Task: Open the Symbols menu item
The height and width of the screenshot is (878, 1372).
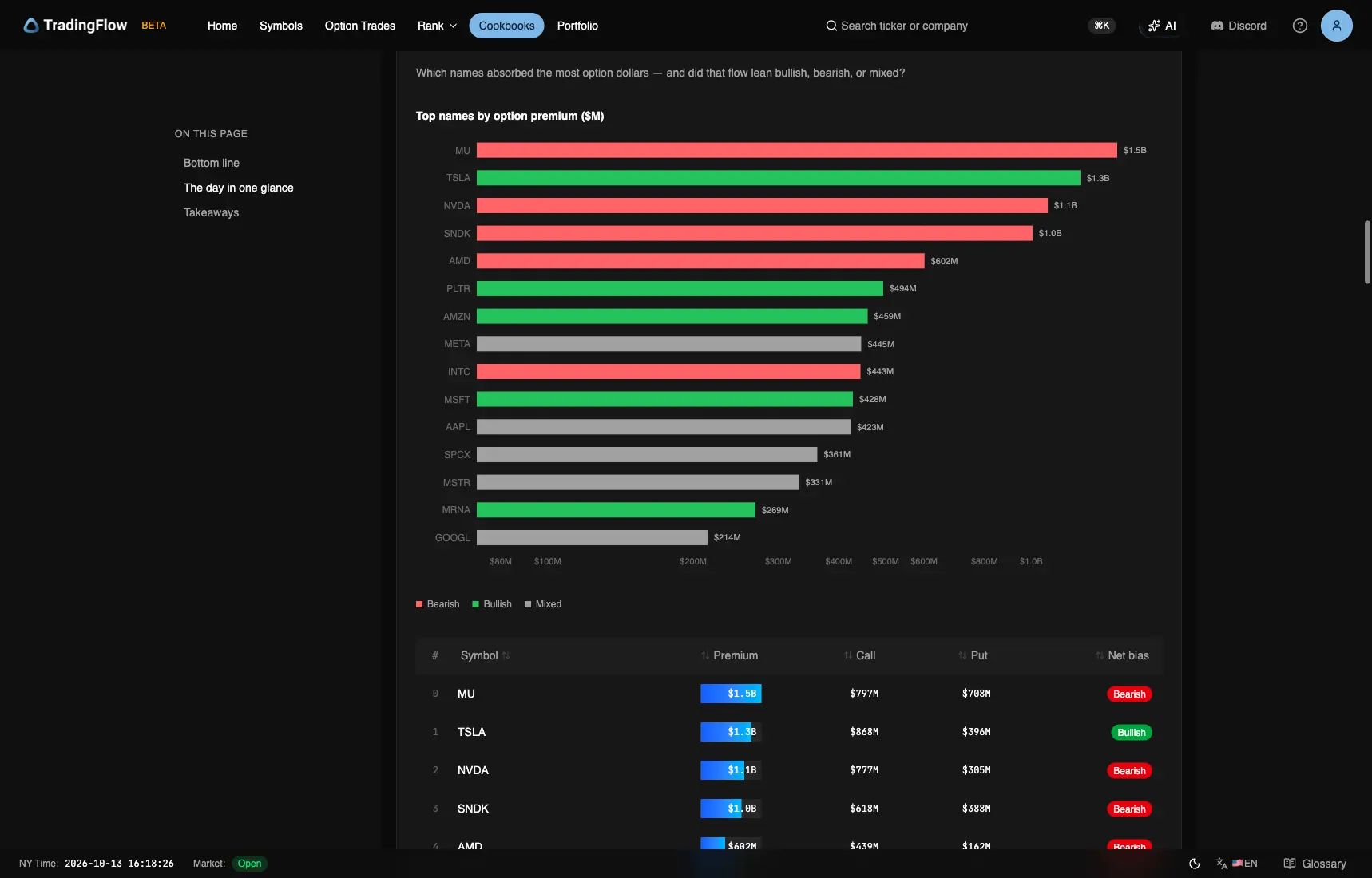Action: click(281, 26)
